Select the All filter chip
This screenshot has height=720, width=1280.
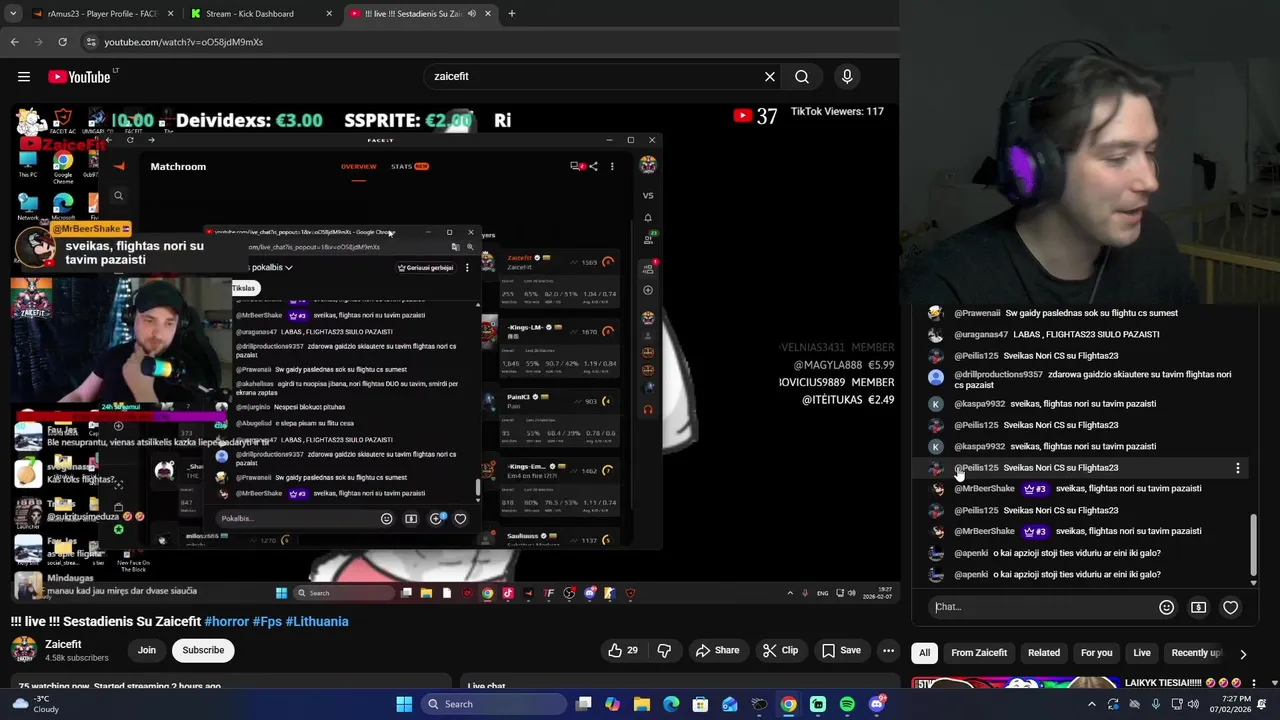(924, 653)
